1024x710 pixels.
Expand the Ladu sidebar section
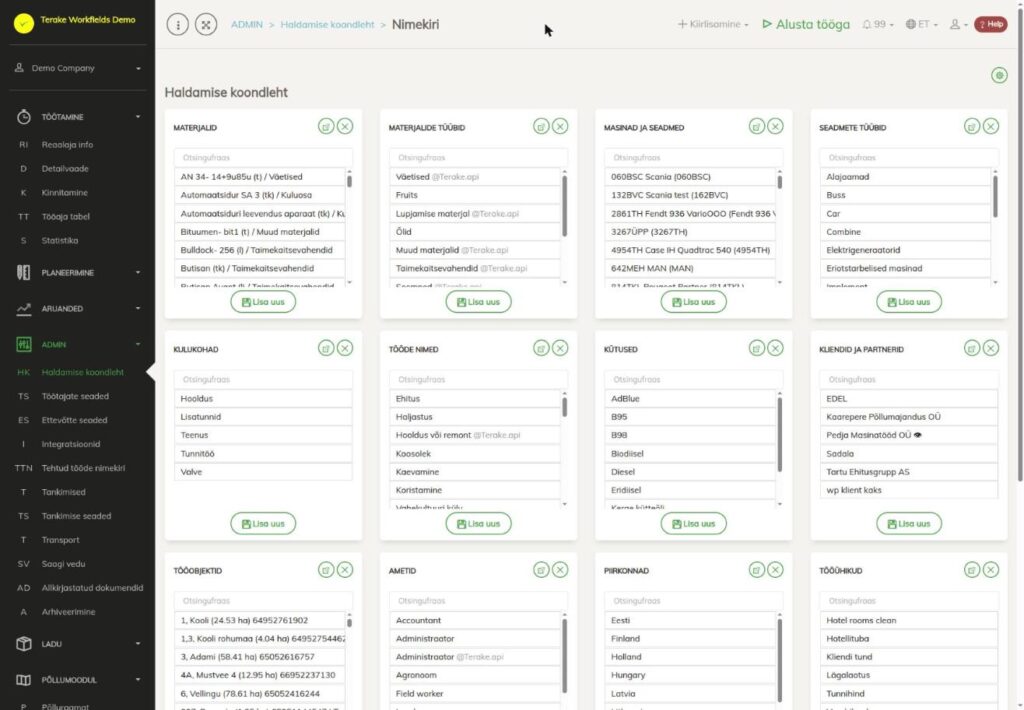(78, 644)
